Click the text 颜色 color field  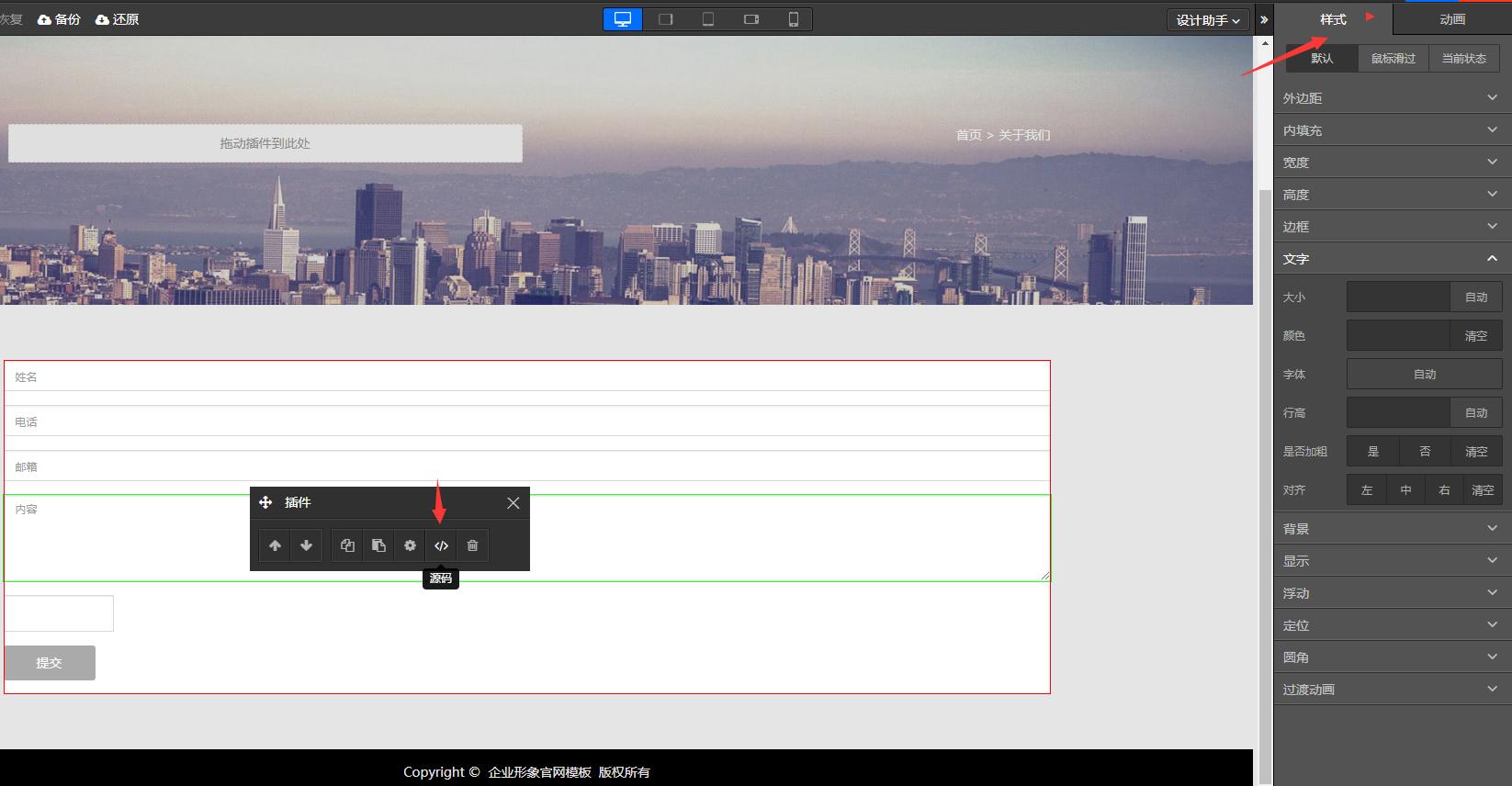[1398, 336]
